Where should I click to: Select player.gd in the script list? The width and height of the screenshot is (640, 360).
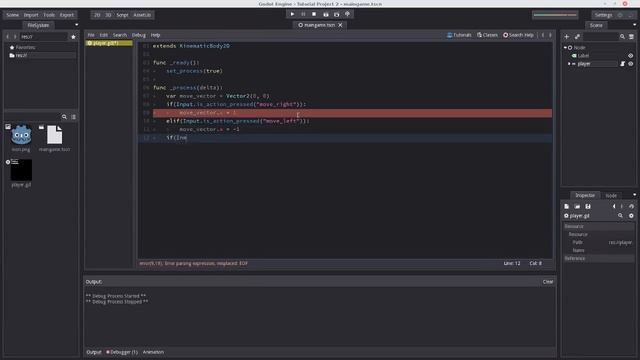coord(109,43)
